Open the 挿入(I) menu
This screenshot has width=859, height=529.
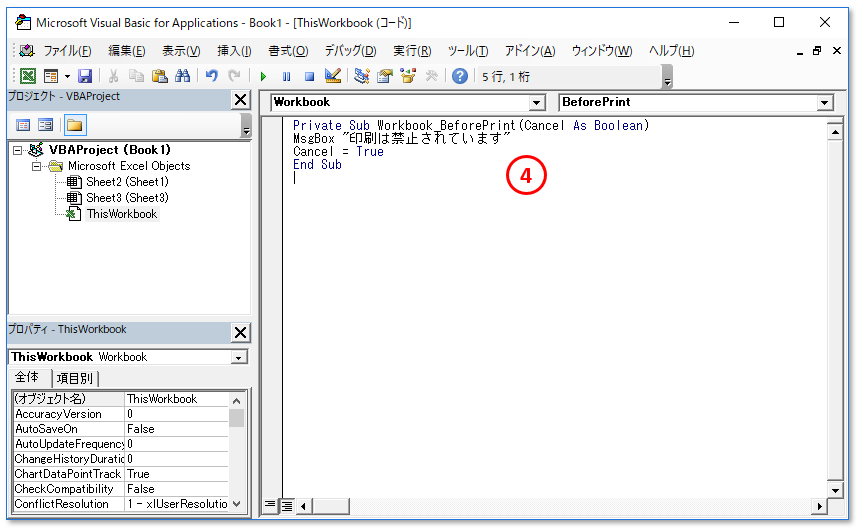point(234,51)
